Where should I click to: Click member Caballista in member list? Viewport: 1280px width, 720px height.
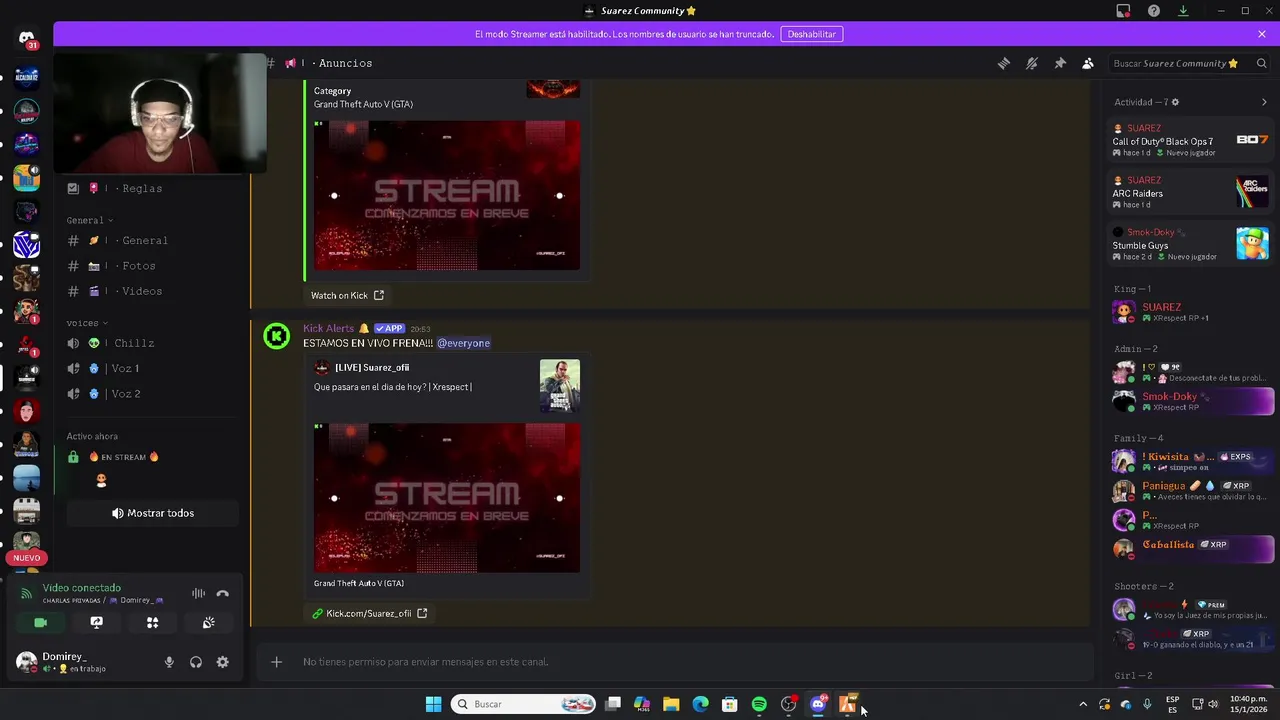click(x=1190, y=549)
